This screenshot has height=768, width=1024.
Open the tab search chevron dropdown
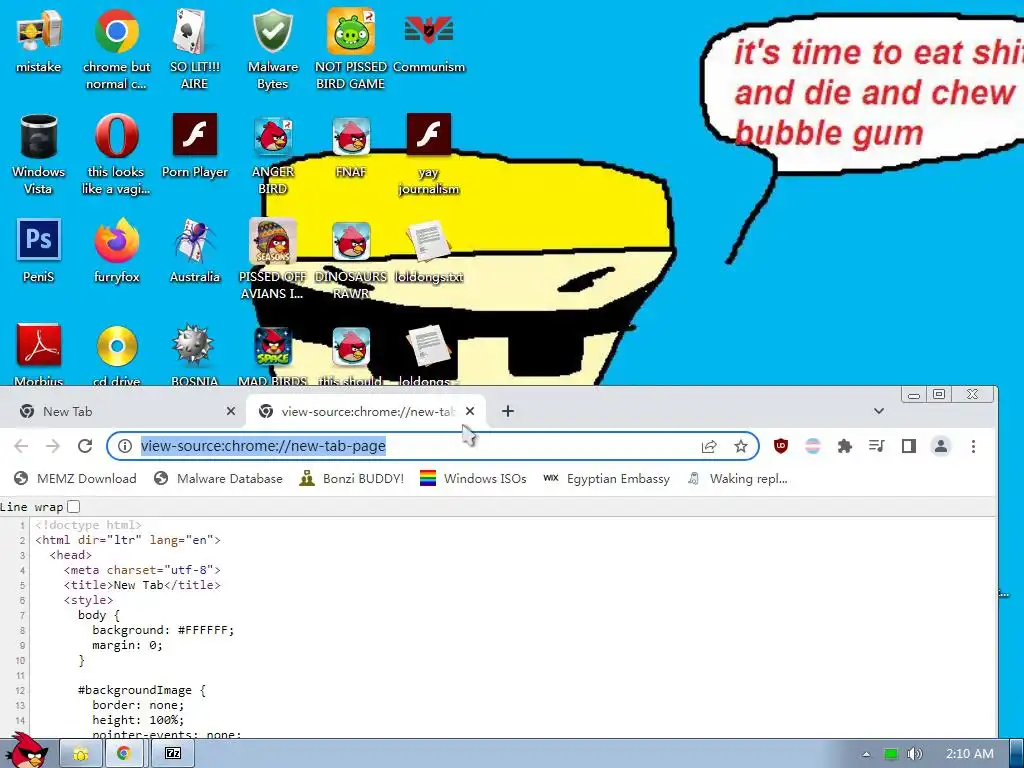[x=879, y=411]
